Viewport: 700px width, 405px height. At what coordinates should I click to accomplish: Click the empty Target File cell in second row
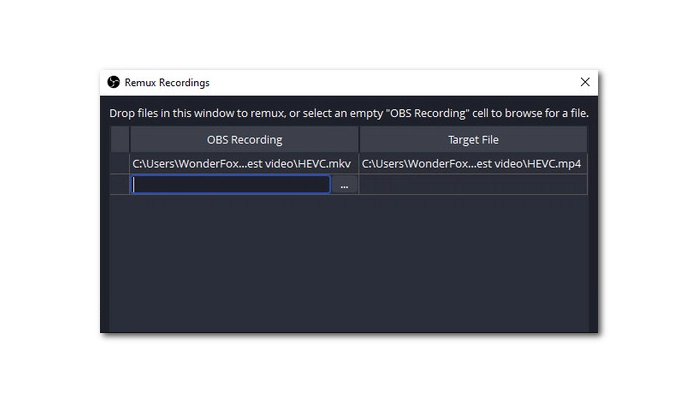(473, 184)
